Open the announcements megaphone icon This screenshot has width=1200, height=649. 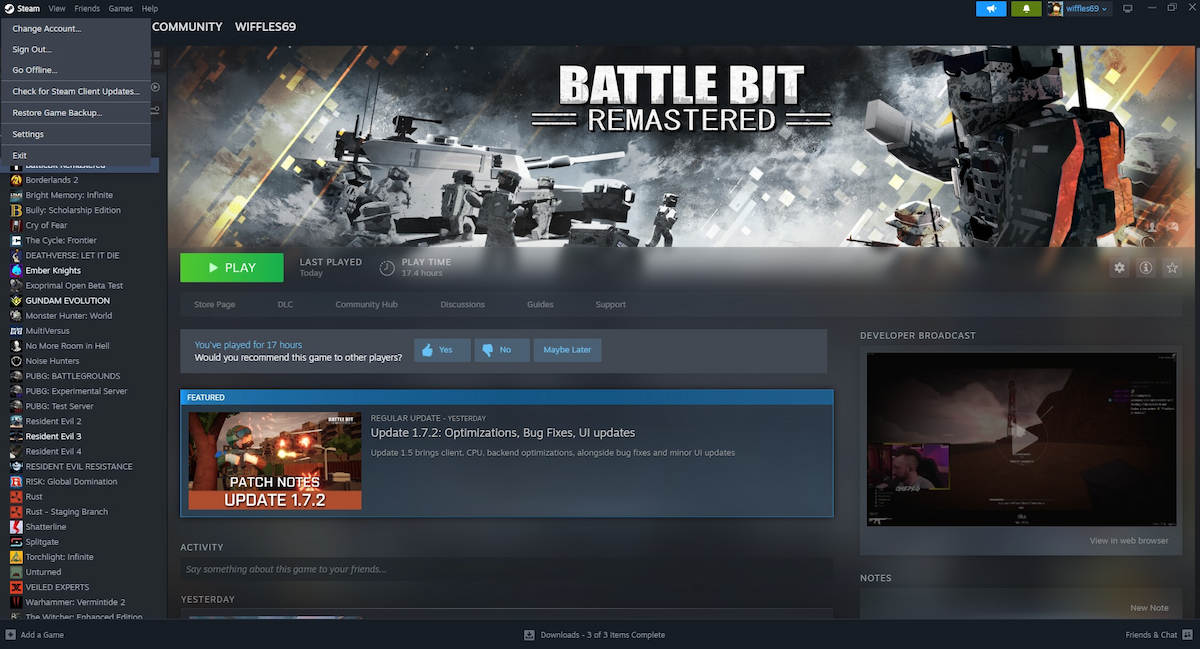[991, 9]
